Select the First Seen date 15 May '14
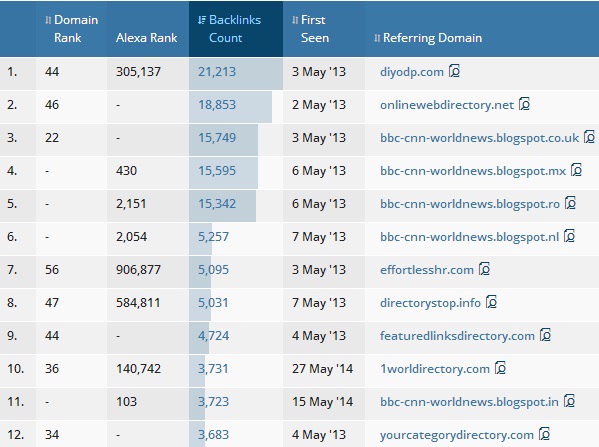The image size is (599, 447). point(322,402)
